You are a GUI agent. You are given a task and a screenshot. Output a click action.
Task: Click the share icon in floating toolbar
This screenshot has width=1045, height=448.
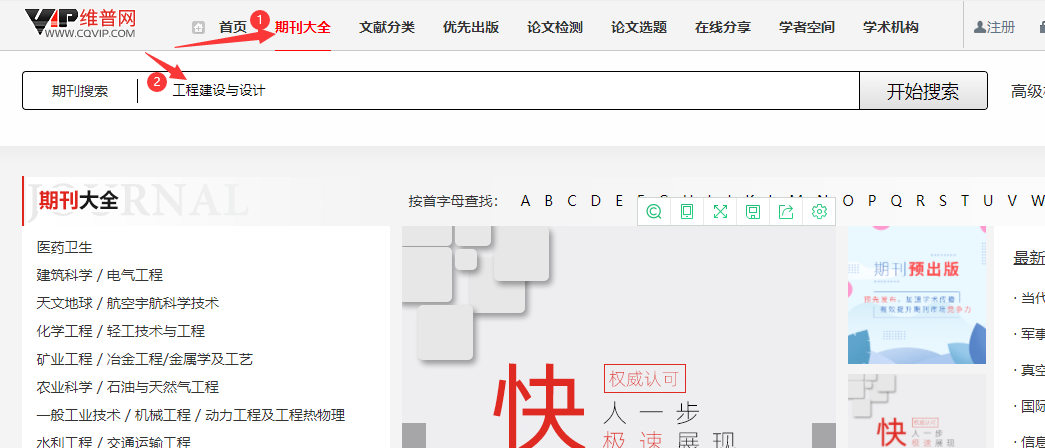pos(786,211)
